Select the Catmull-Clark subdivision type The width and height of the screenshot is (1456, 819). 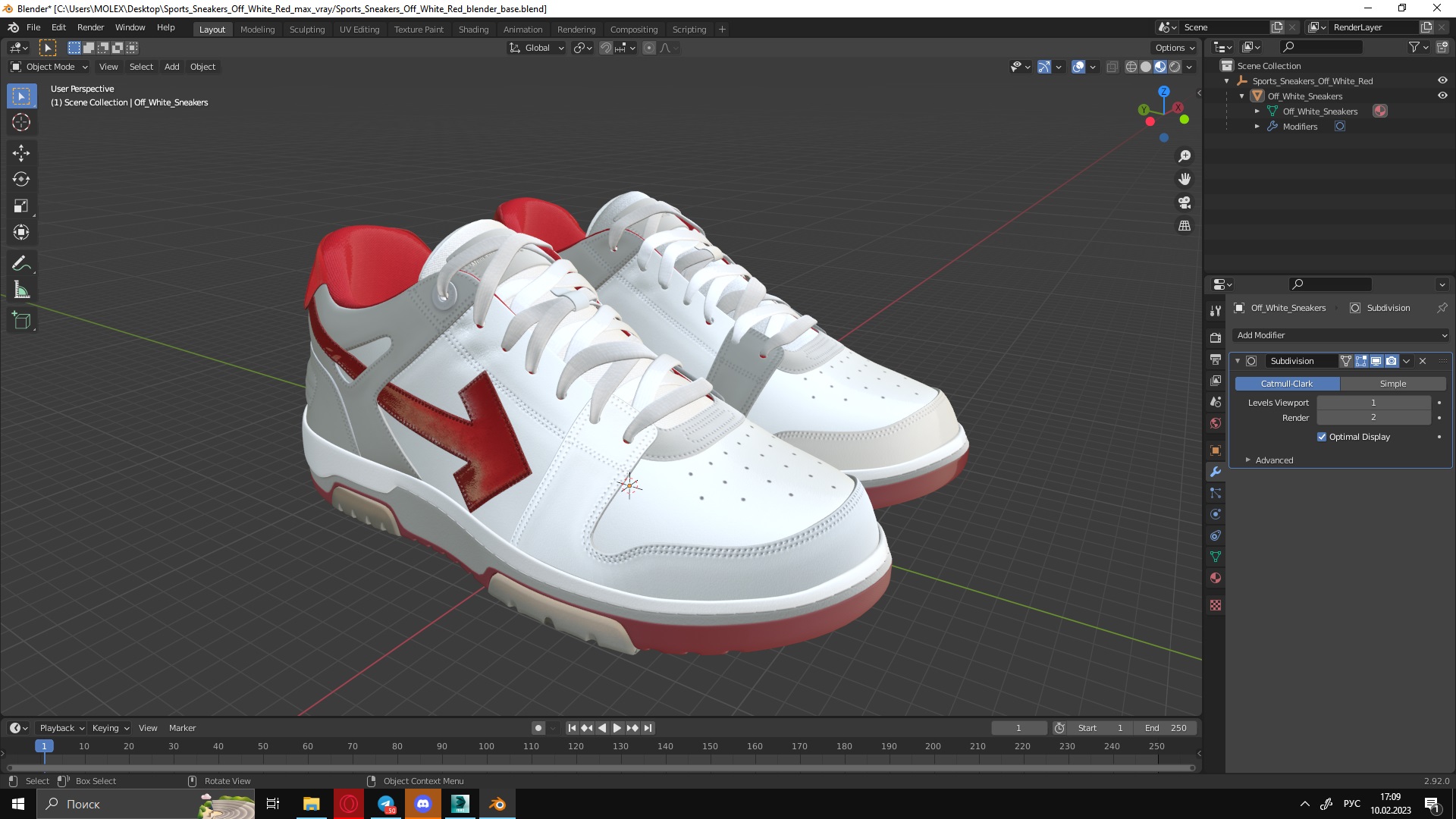(x=1287, y=384)
